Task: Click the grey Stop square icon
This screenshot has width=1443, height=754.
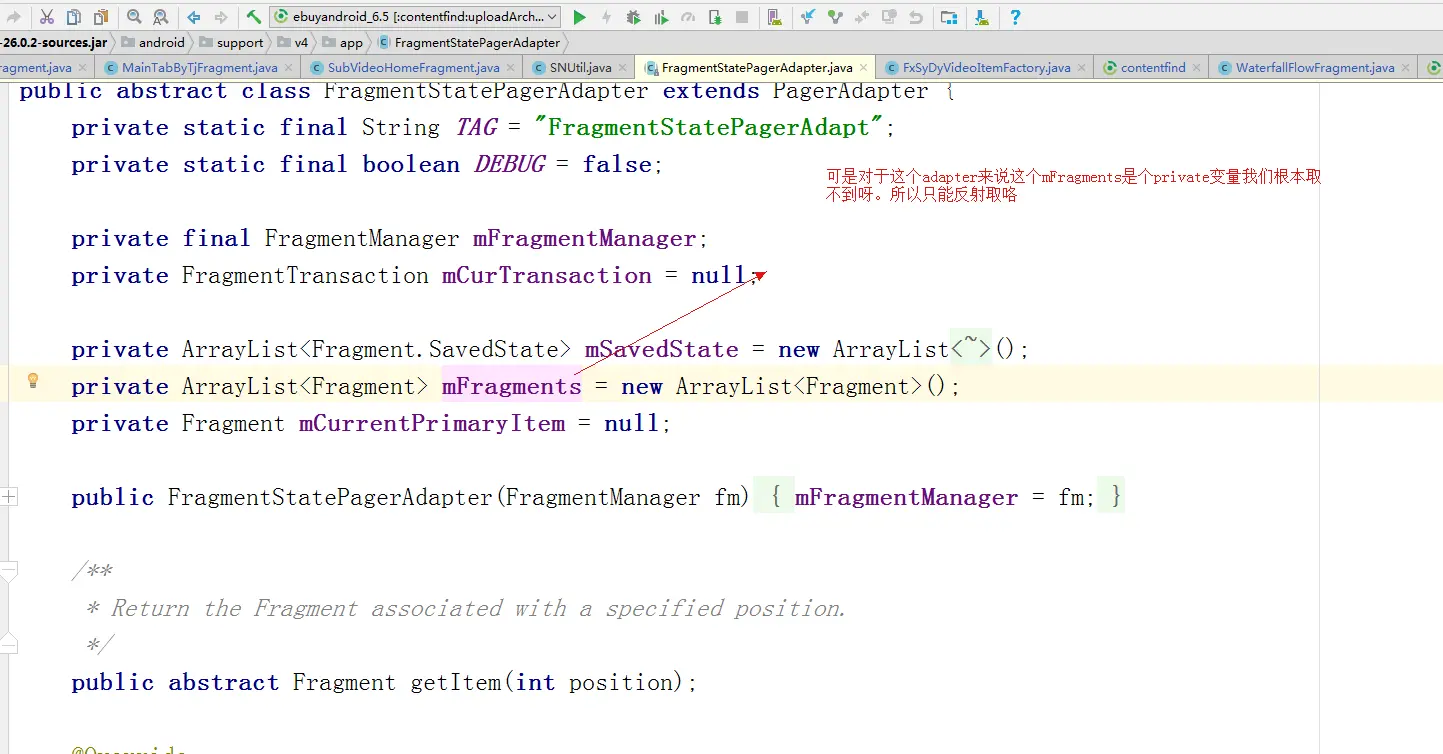Action: coord(741,17)
